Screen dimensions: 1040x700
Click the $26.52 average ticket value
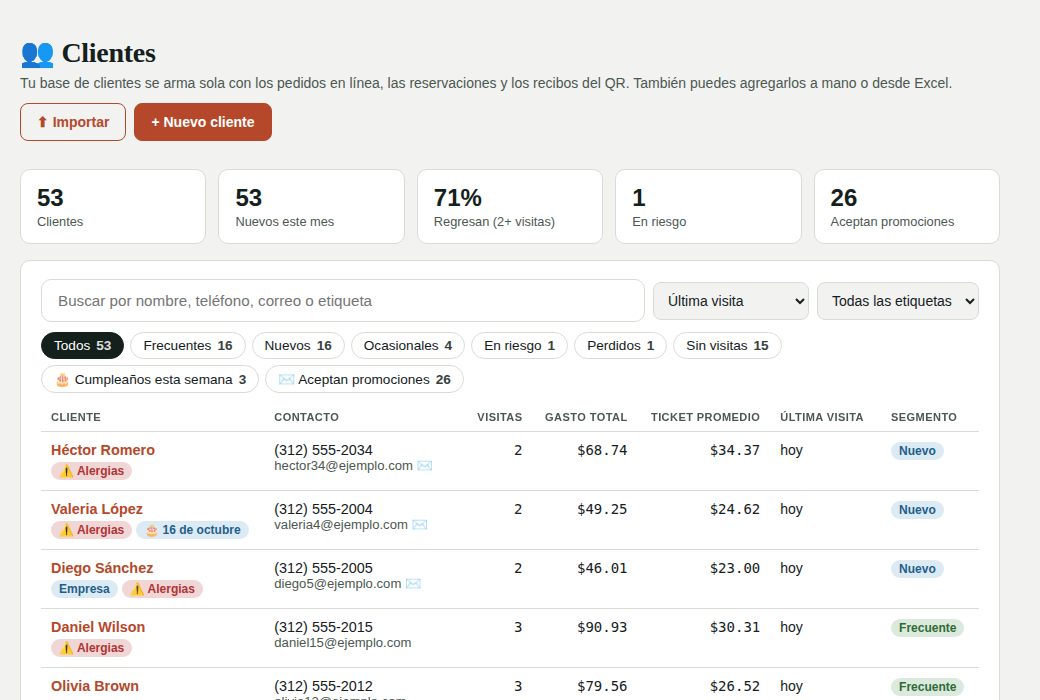pyautogui.click(x=734, y=687)
